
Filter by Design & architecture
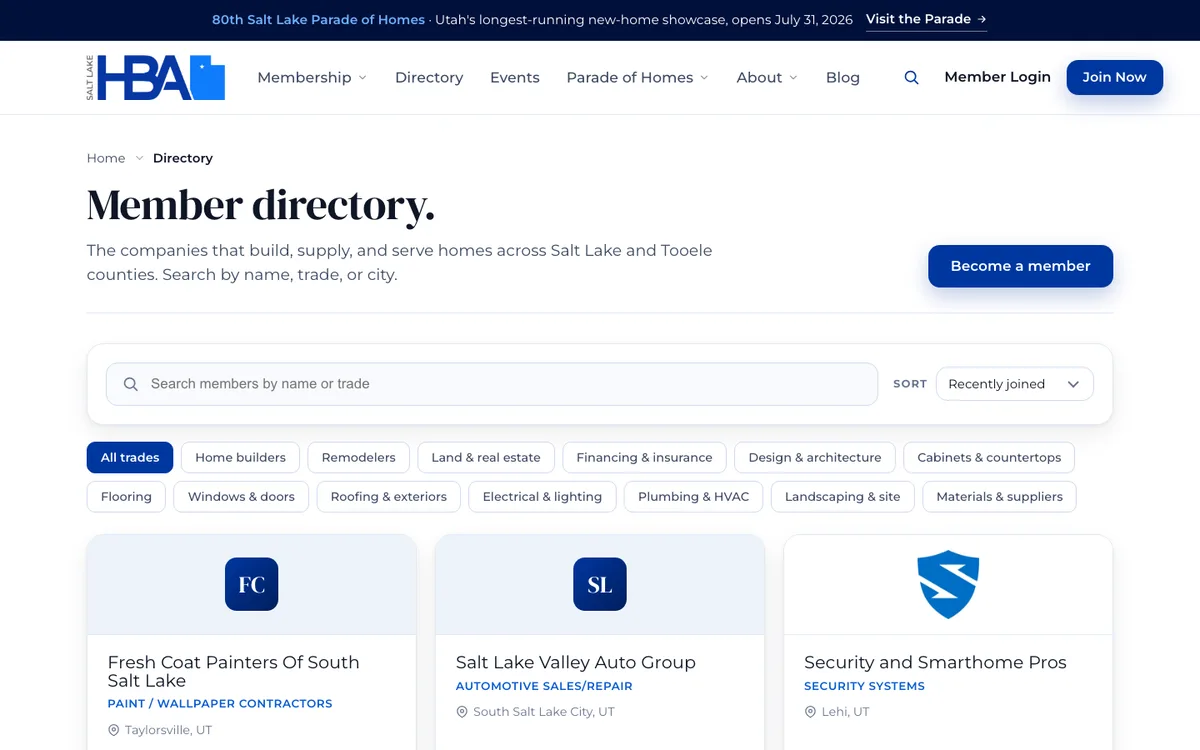click(815, 457)
